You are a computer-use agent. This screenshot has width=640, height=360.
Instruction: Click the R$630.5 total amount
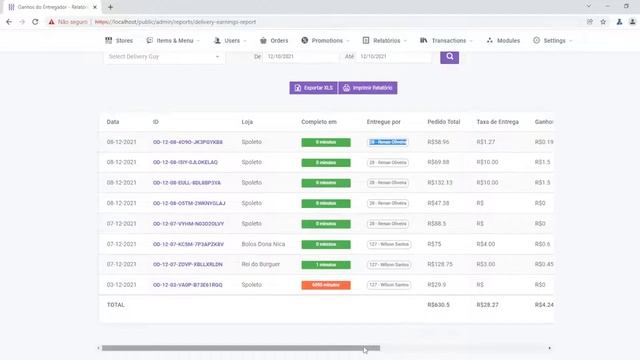tap(438, 305)
